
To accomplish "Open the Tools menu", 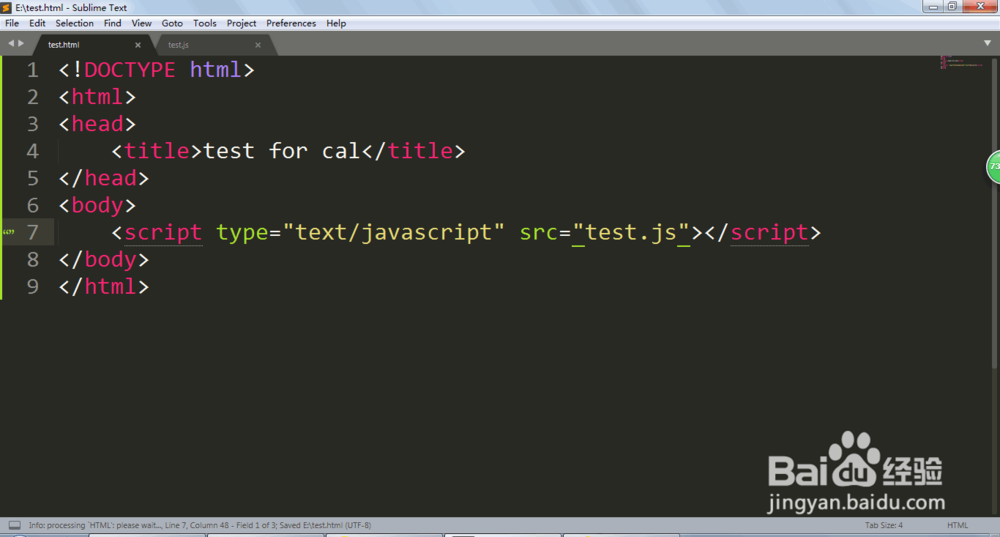I will [x=205, y=23].
